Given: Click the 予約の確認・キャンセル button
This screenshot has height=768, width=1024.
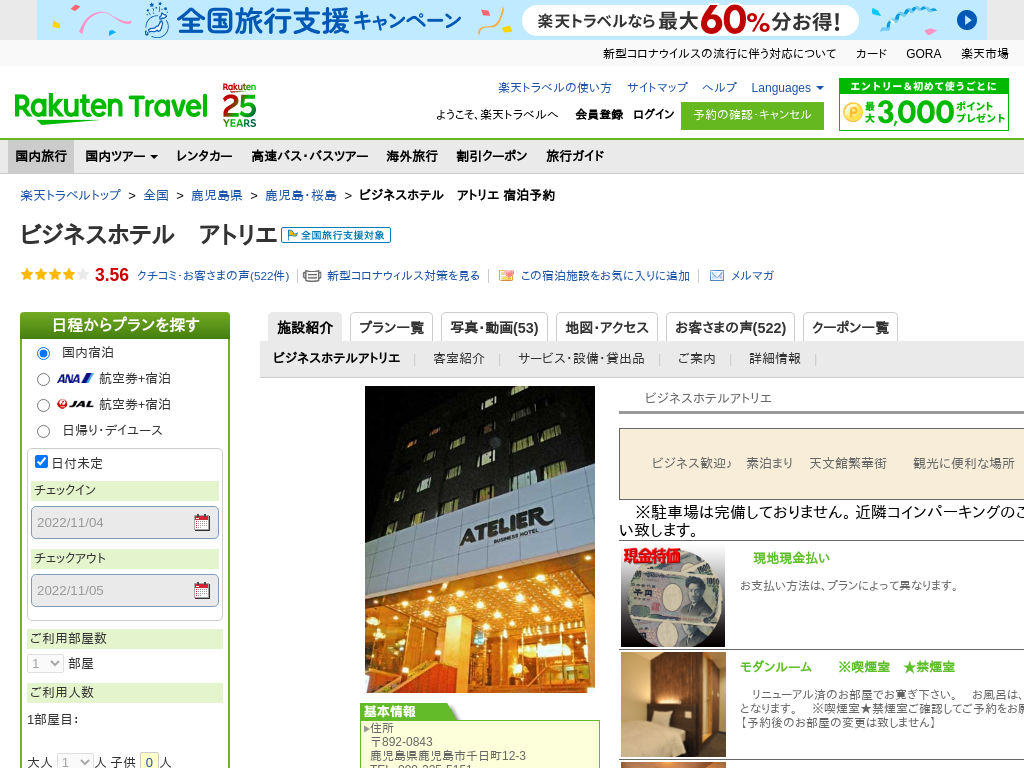Looking at the screenshot, I should point(752,116).
